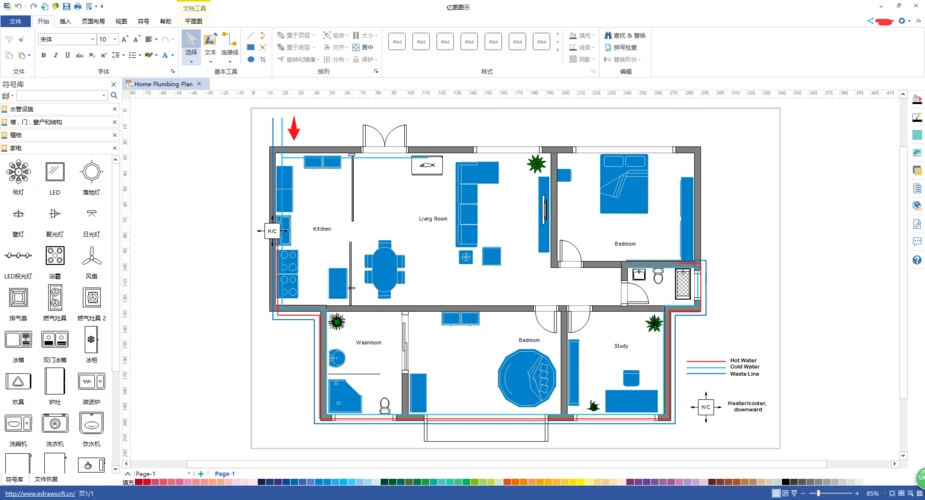Click the www.edrawsoft.cn link

tap(40, 494)
